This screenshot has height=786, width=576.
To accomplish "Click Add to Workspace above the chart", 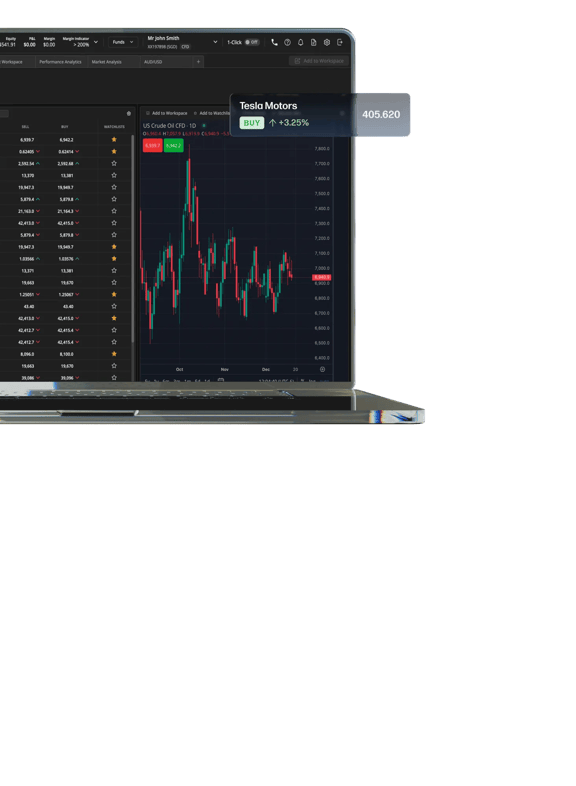I will click(166, 113).
